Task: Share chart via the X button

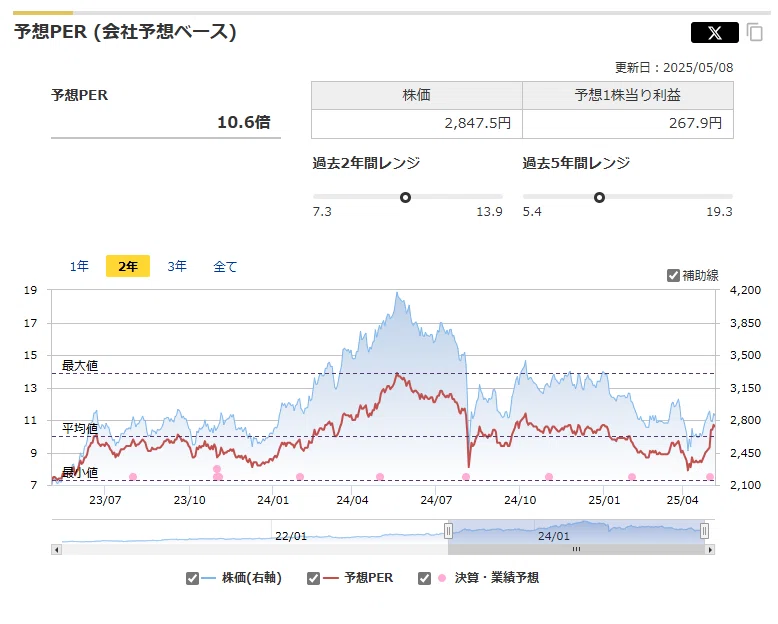Action: [714, 33]
